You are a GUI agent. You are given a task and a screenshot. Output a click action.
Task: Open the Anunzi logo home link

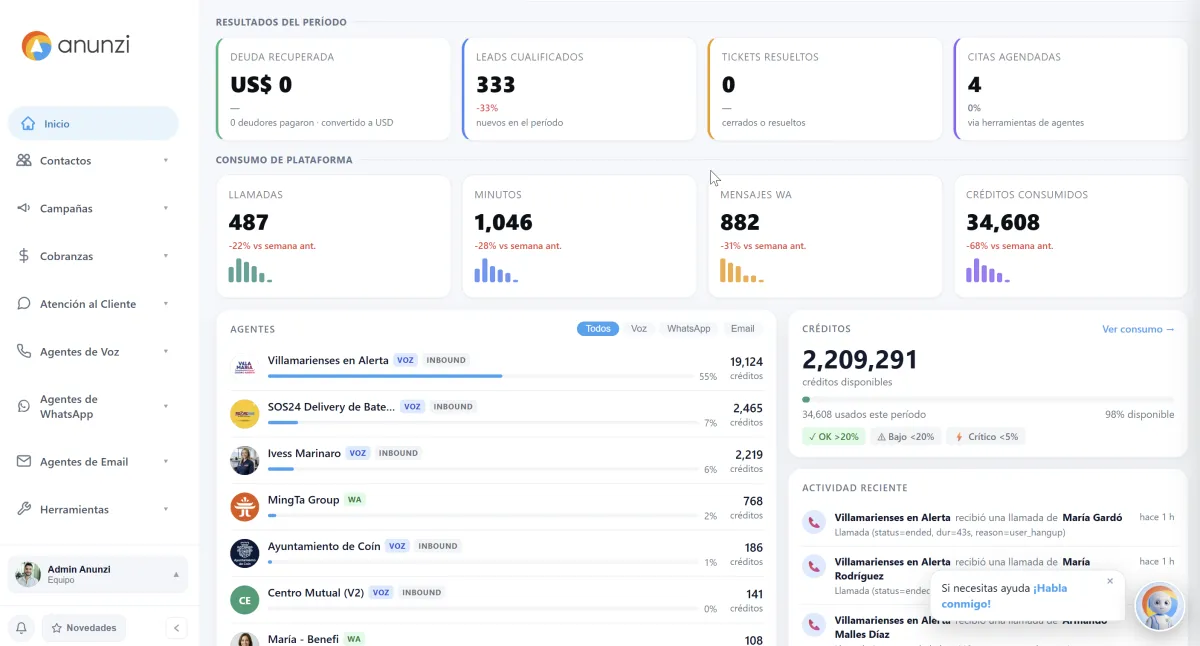(76, 45)
